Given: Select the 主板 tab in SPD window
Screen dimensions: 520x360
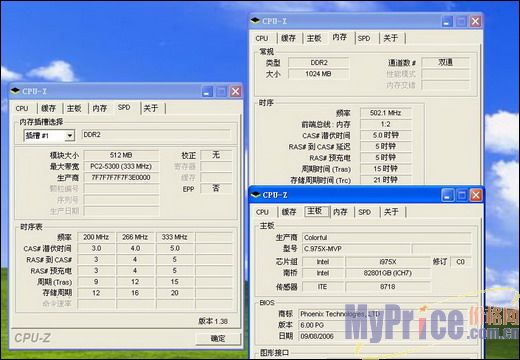Looking at the screenshot, I should tap(74, 108).
